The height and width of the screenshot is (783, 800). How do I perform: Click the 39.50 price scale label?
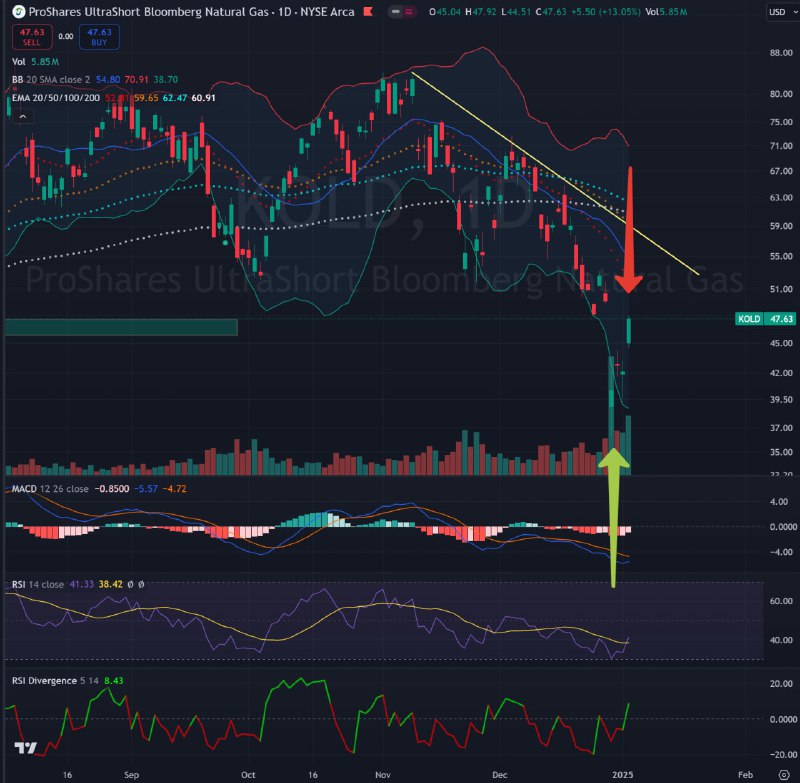pos(781,399)
